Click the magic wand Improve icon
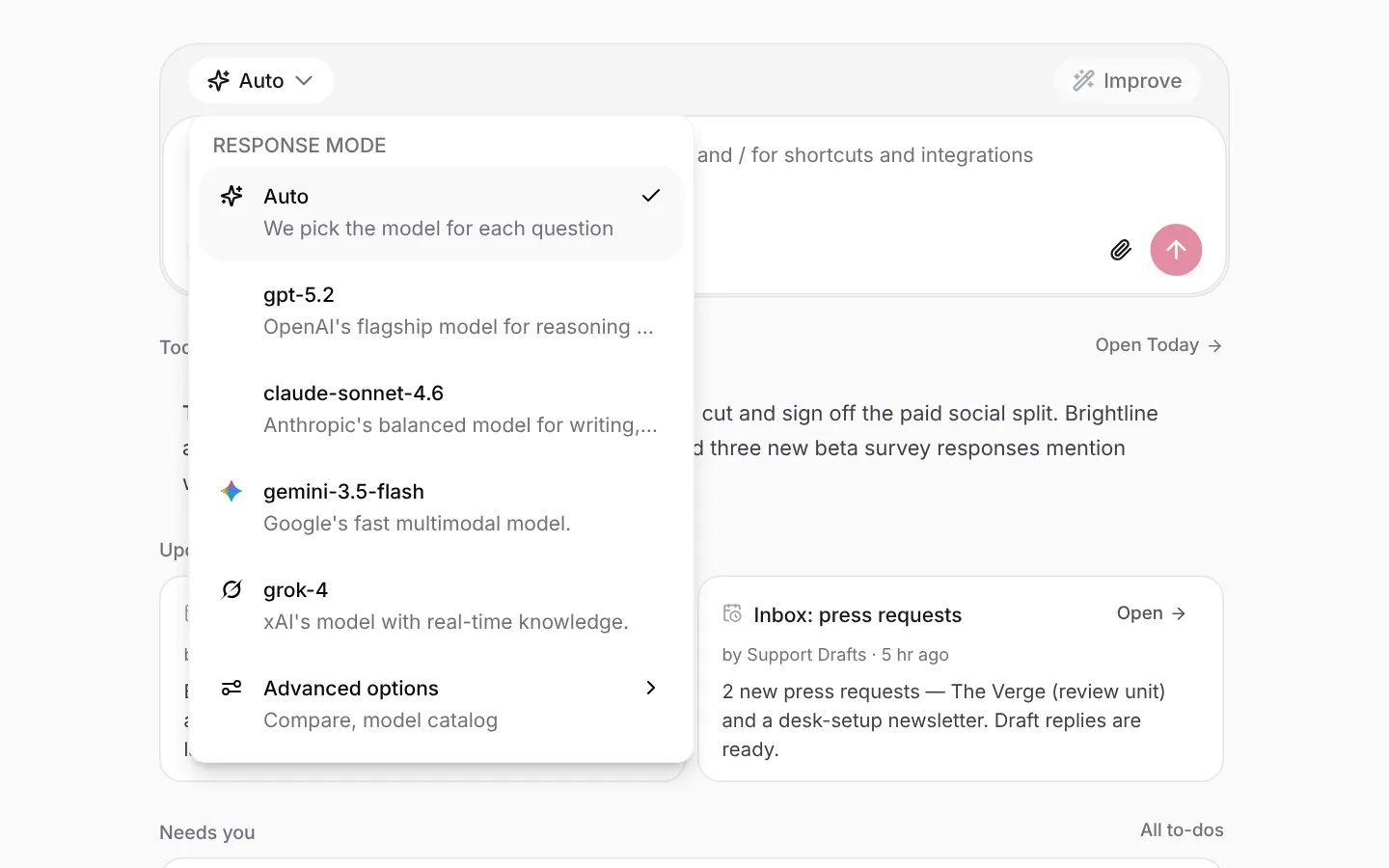This screenshot has height=868, width=1389. (1084, 81)
